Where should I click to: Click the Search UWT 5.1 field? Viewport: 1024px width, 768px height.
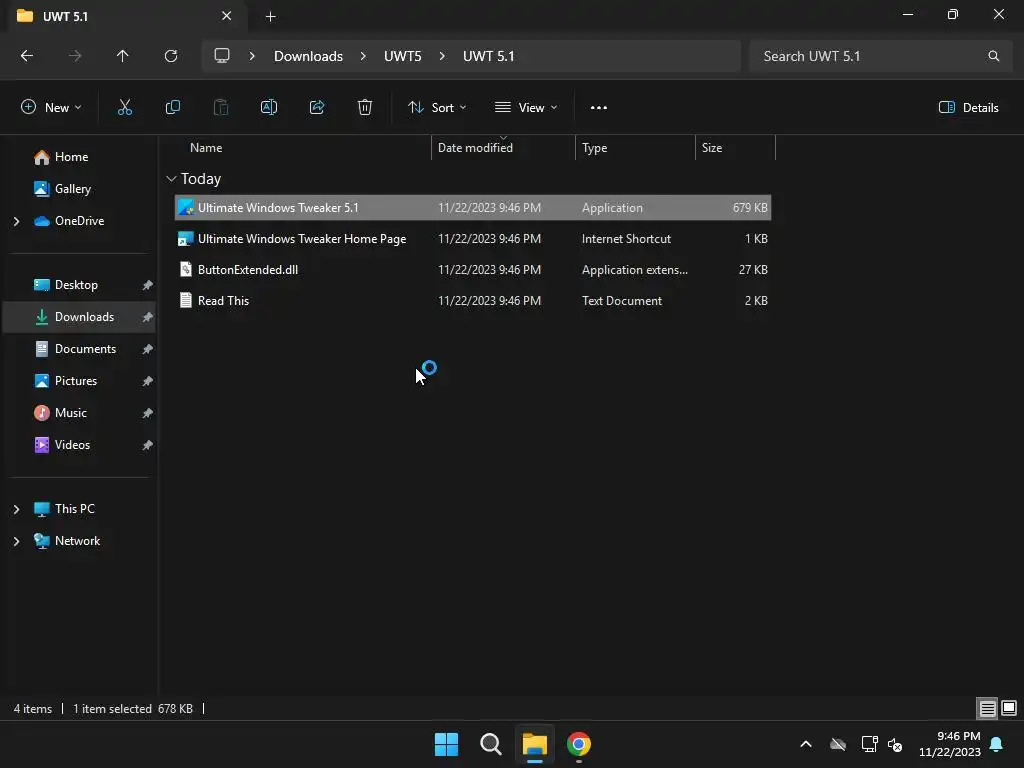point(880,56)
